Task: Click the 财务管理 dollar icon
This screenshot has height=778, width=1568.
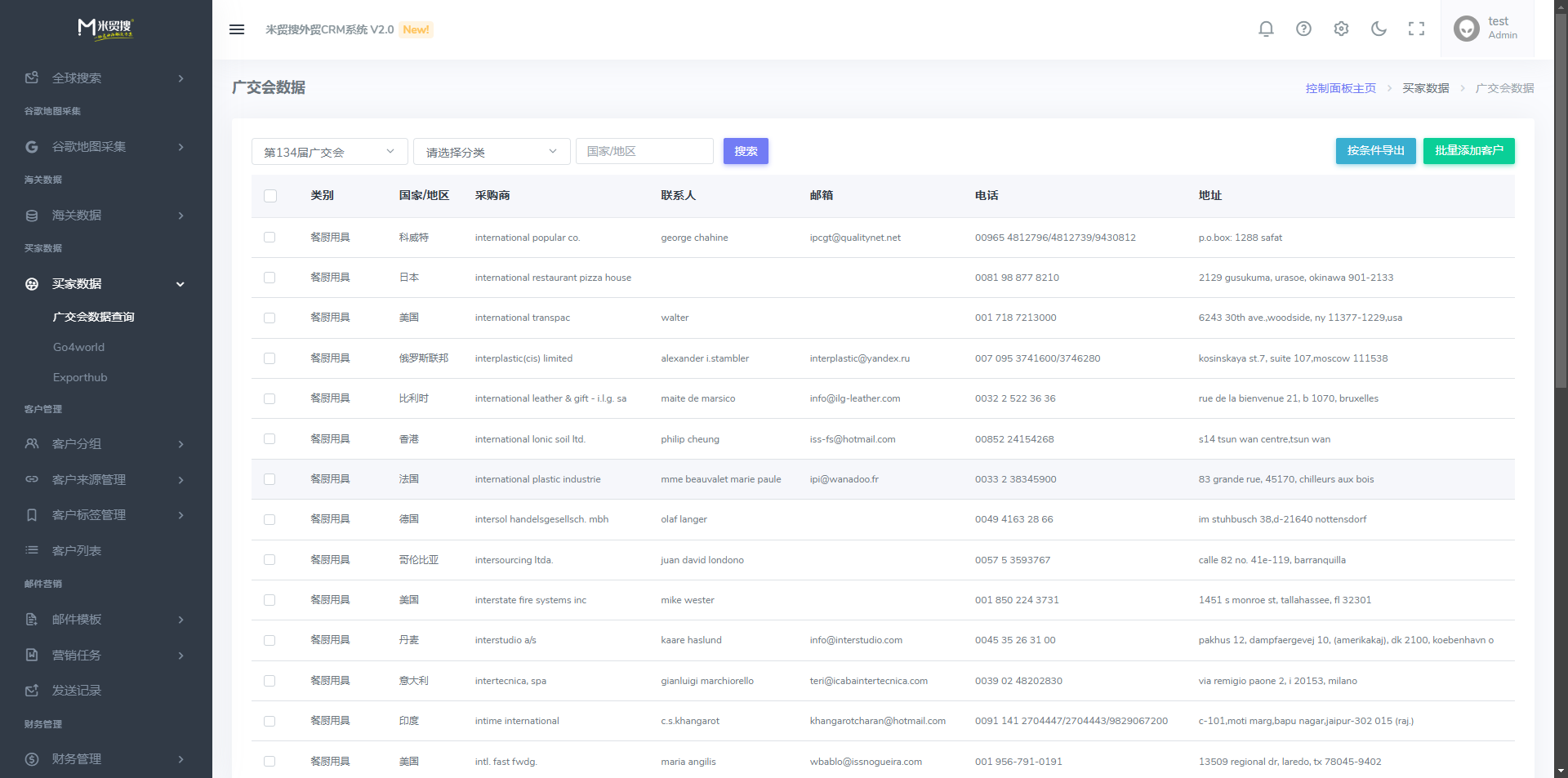Action: (32, 759)
